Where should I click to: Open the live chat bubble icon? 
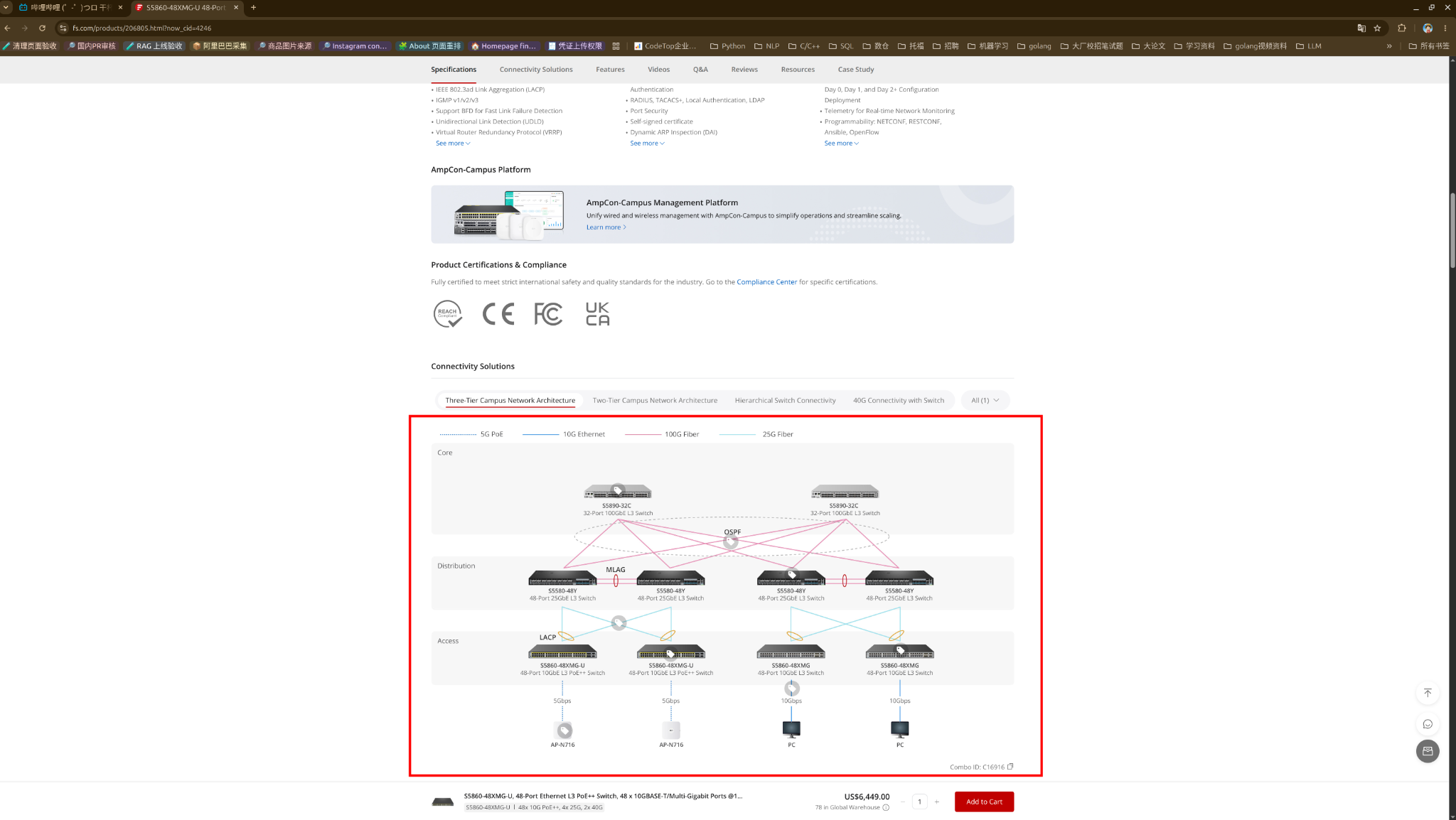click(1428, 724)
